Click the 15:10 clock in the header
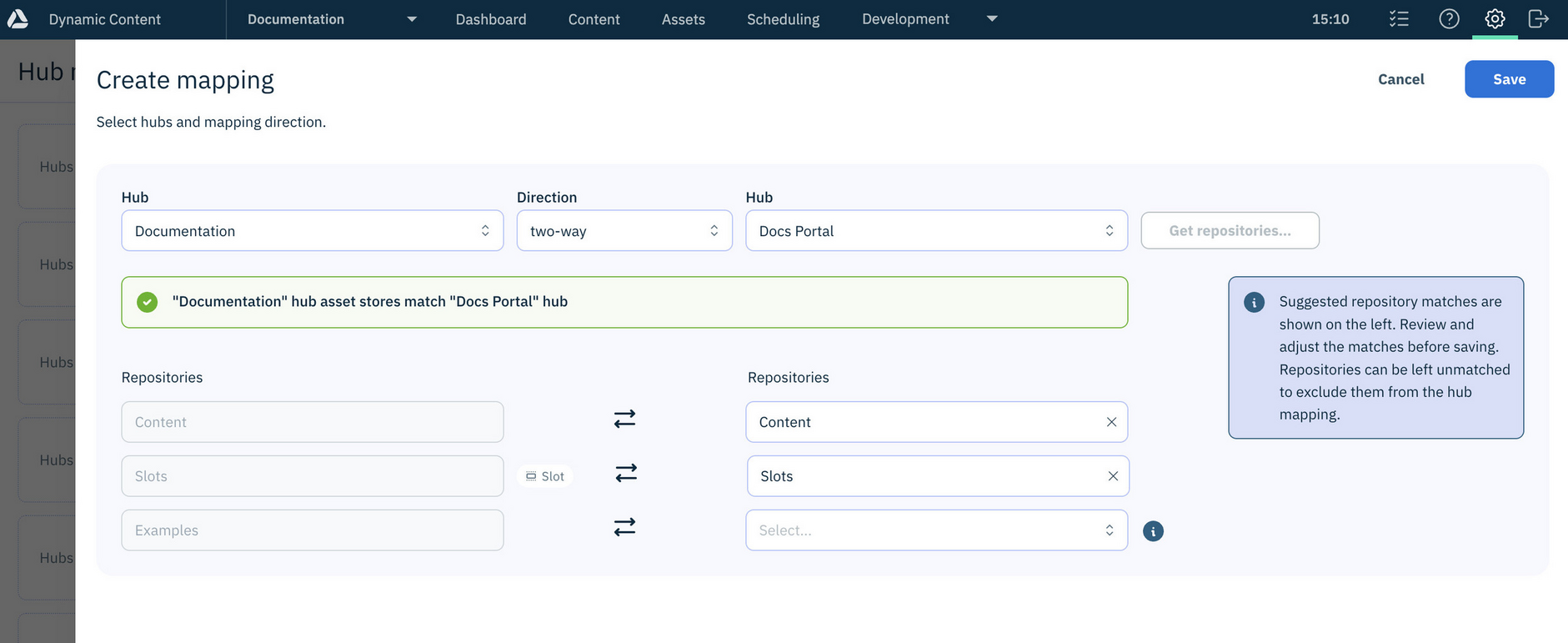The height and width of the screenshot is (643, 1568). click(x=1330, y=19)
